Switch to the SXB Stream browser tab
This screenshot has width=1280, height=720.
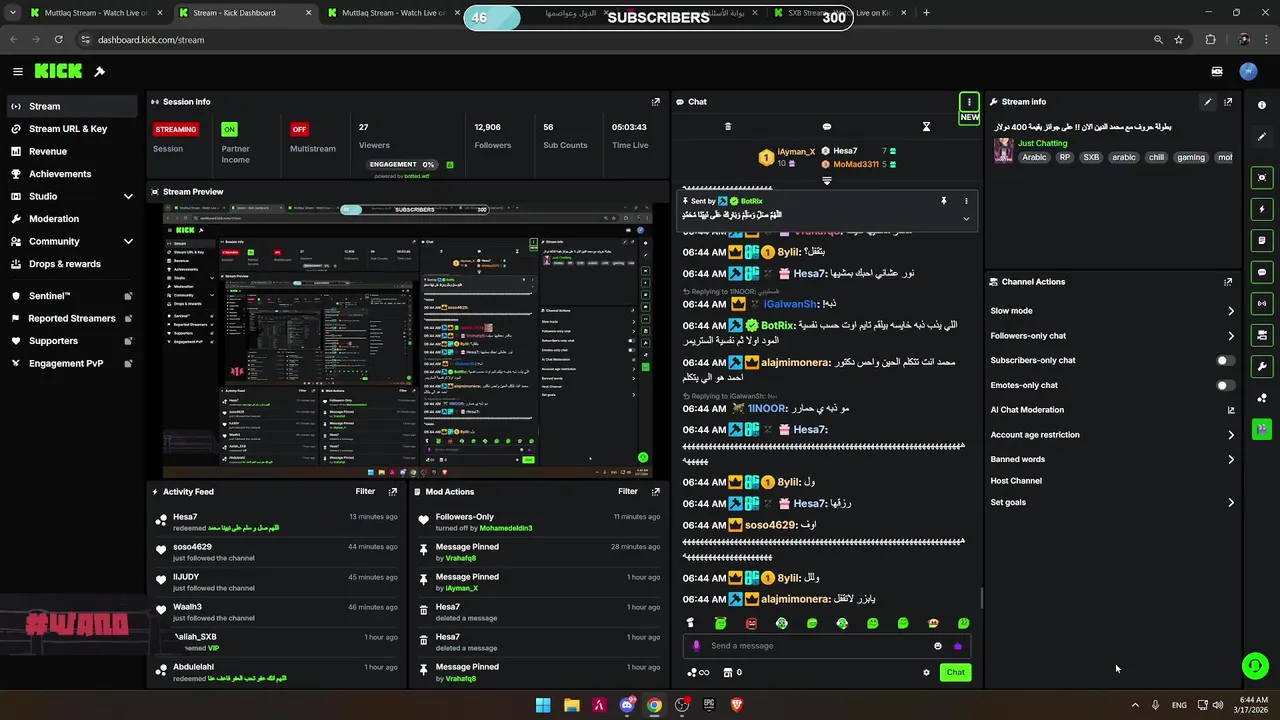click(x=838, y=13)
